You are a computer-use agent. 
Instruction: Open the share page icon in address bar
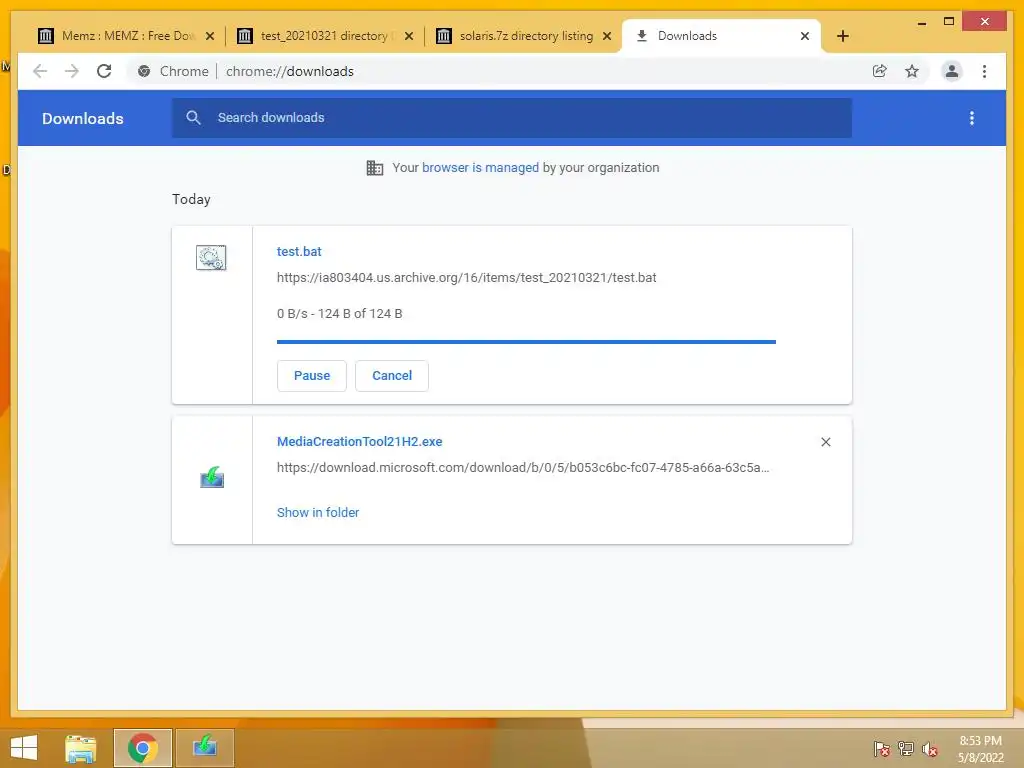point(880,71)
